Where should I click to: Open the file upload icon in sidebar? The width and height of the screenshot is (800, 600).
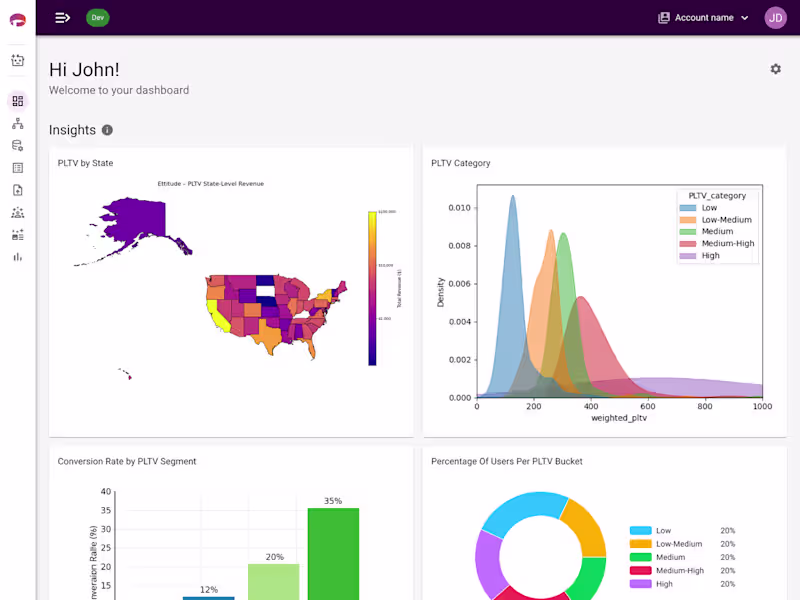[18, 190]
